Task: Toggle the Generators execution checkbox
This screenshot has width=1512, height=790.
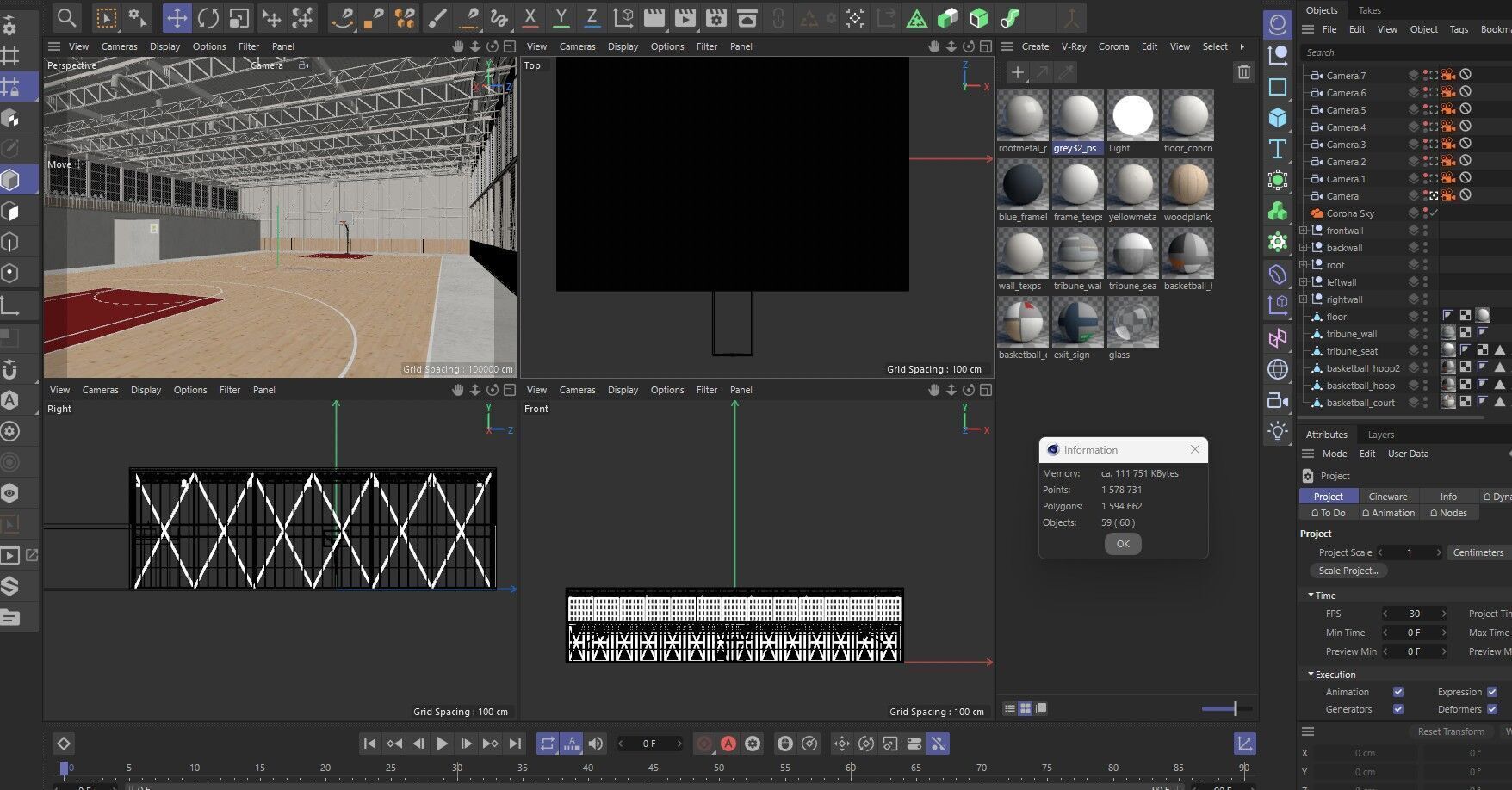Action: 1397,709
